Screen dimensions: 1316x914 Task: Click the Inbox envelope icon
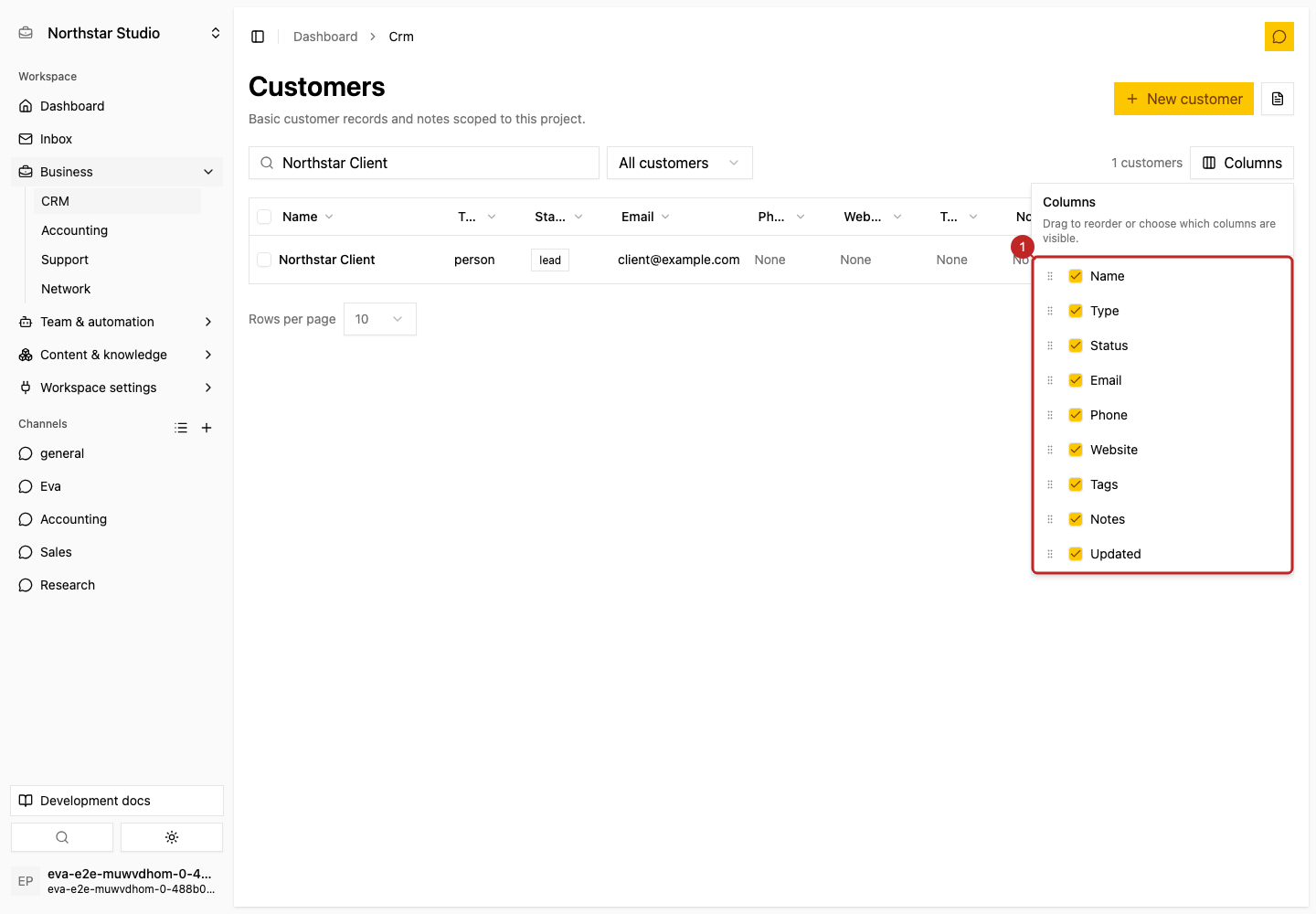[x=26, y=139]
